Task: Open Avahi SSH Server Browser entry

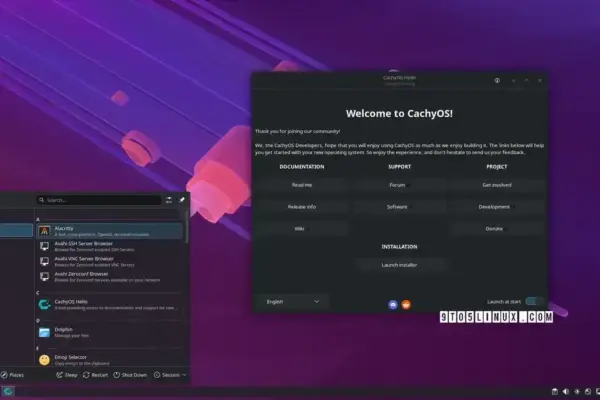Action: point(109,246)
